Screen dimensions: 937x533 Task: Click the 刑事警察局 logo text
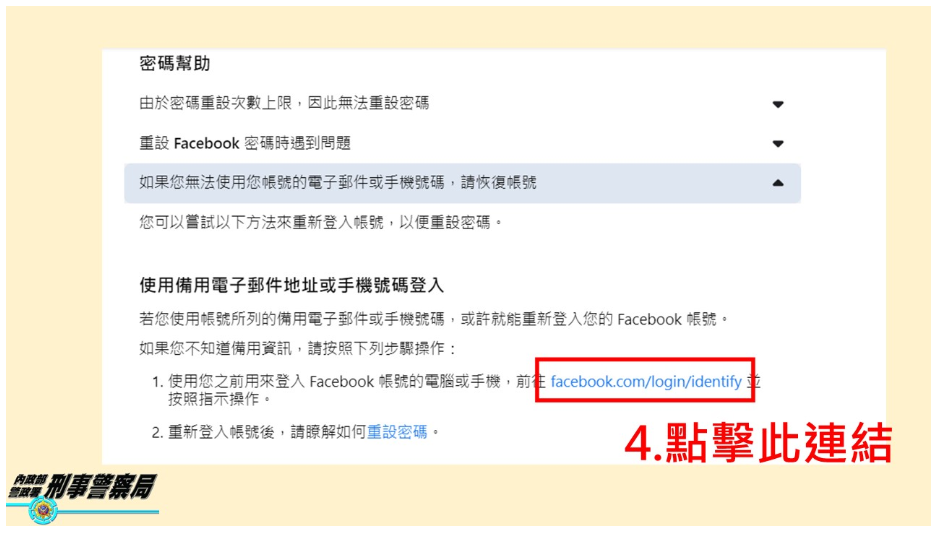(101, 487)
